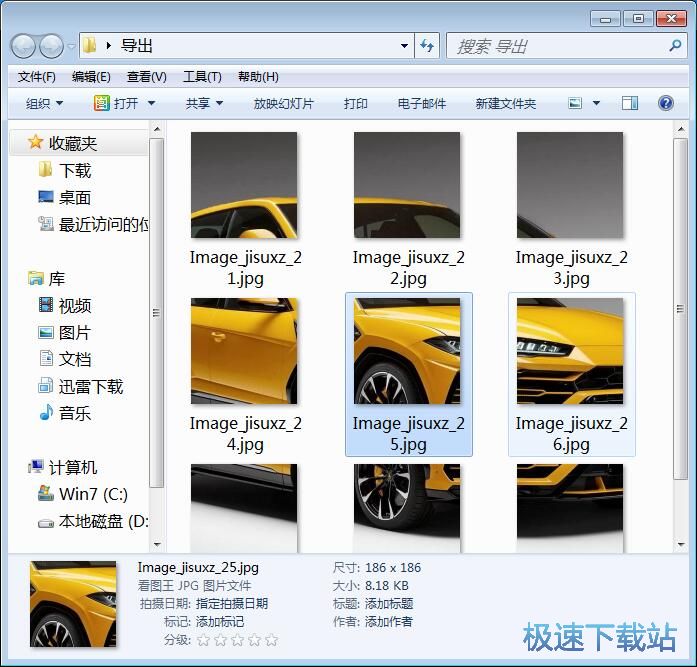Toggle the preview pane icon
The image size is (697, 667).
[629, 103]
